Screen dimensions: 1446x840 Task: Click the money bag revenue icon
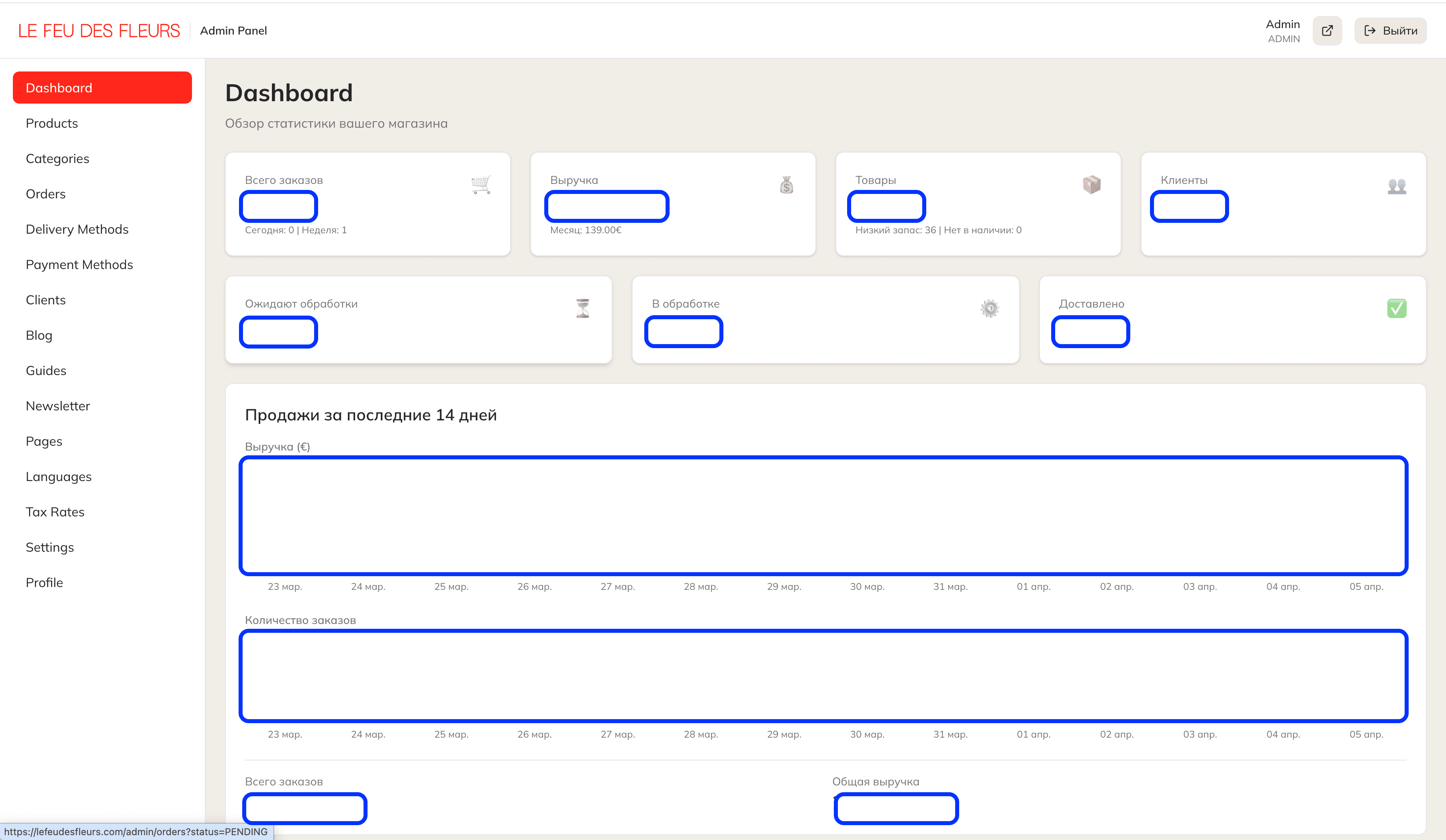tap(786, 185)
